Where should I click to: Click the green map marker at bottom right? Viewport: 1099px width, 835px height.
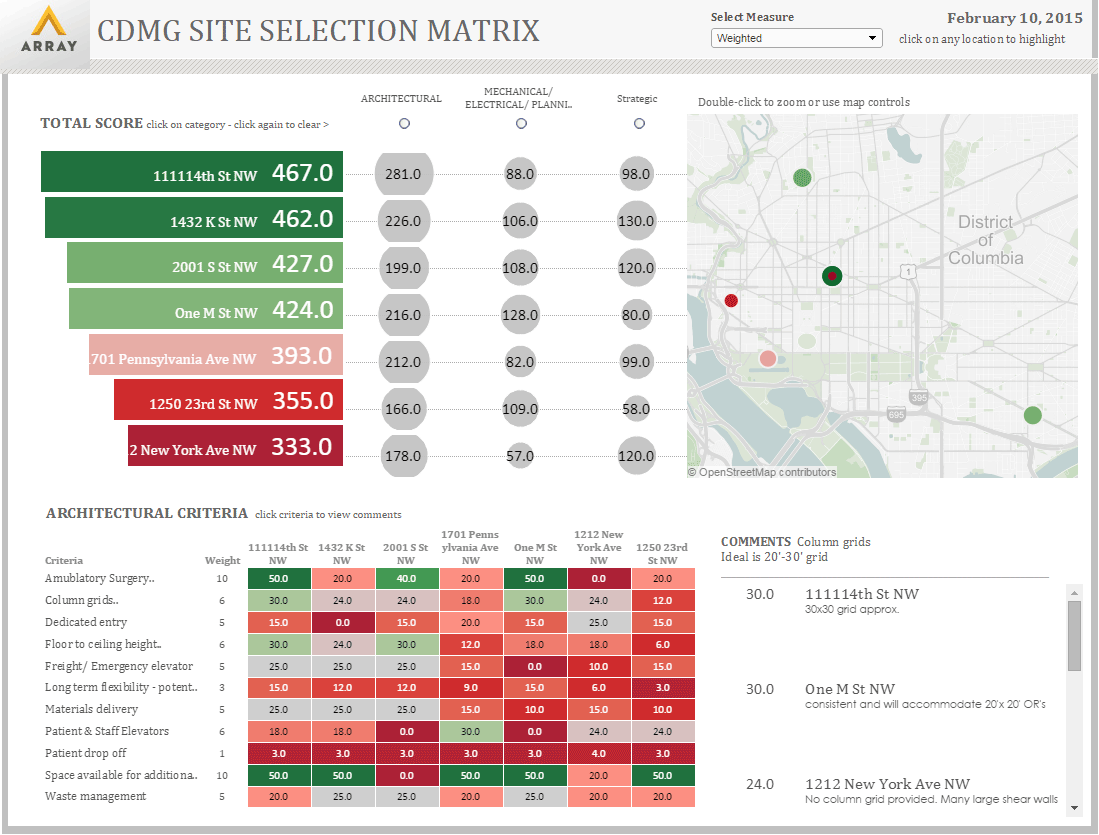1033,413
